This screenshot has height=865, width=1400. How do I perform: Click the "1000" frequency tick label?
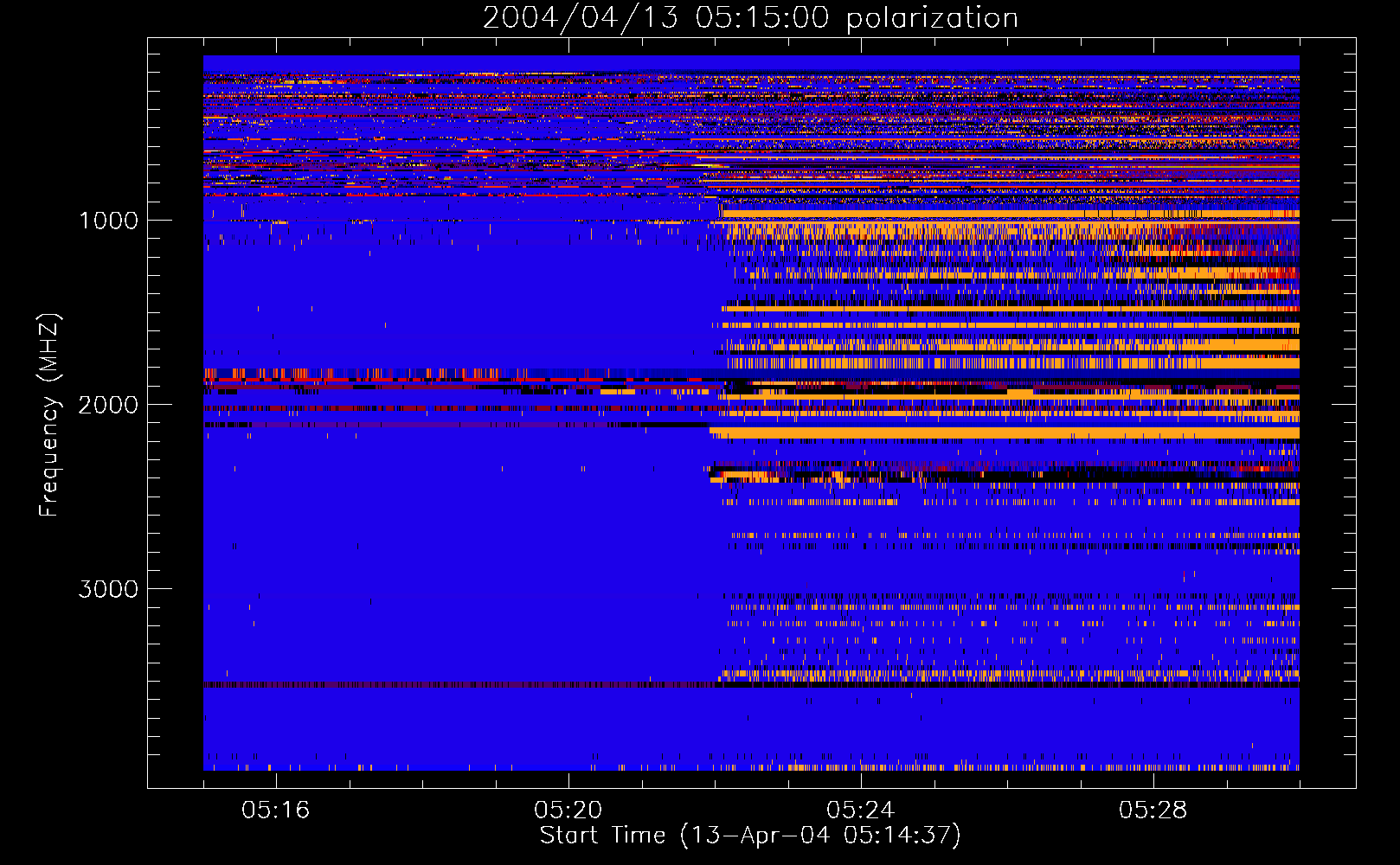[108, 220]
